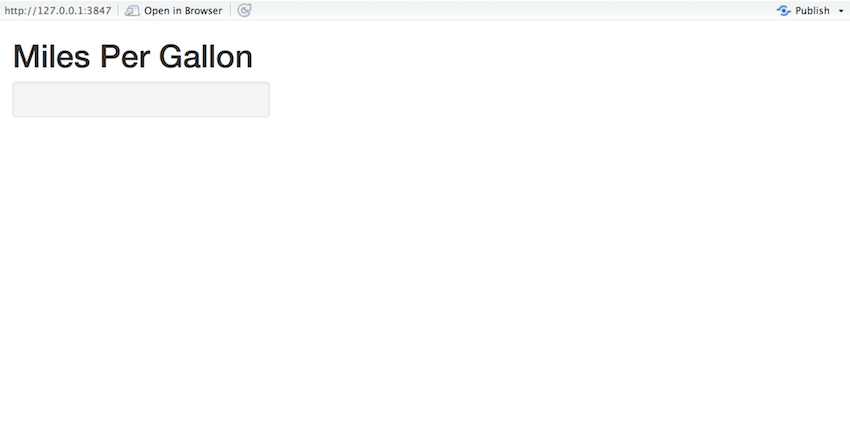Select the http://127.0.0.1:3847 address text
The height and width of the screenshot is (447, 850).
click(57, 11)
